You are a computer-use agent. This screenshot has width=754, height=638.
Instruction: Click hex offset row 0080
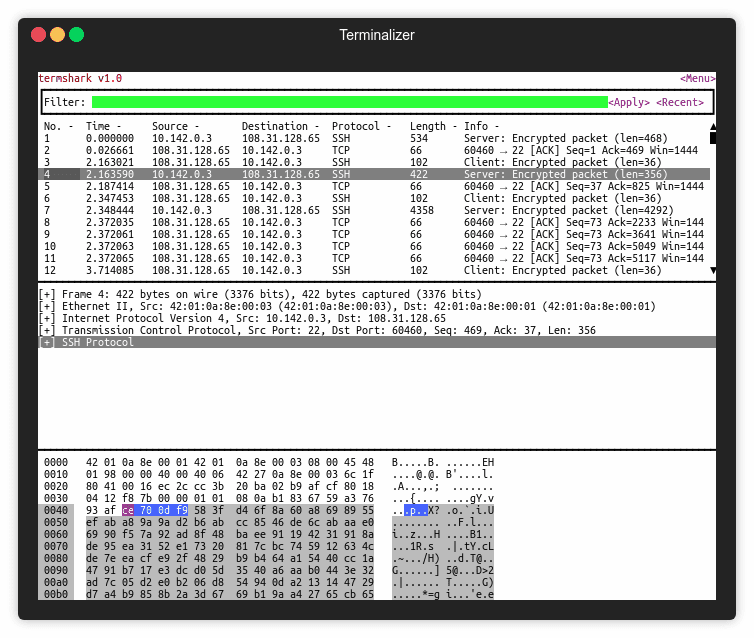tap(56, 559)
